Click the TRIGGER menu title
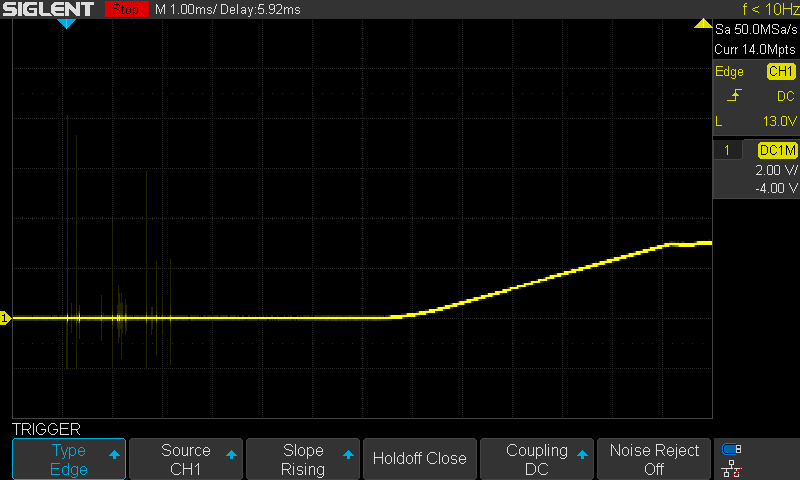This screenshot has width=800, height=480. coord(46,429)
